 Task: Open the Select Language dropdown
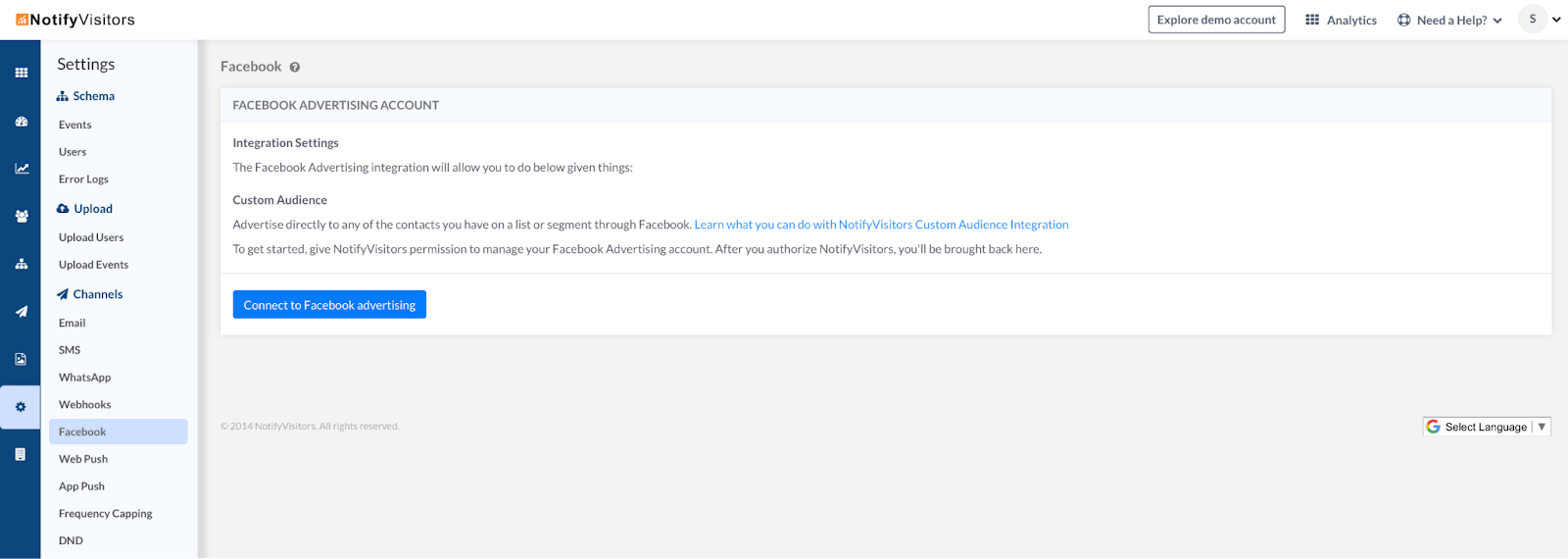coord(1487,427)
